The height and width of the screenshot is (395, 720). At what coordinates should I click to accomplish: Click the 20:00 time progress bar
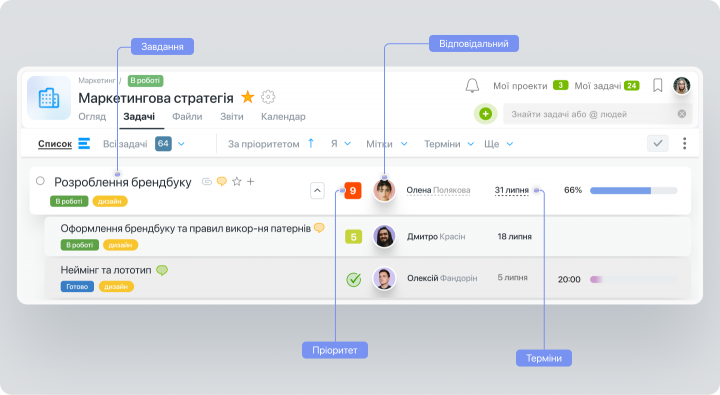point(634,279)
